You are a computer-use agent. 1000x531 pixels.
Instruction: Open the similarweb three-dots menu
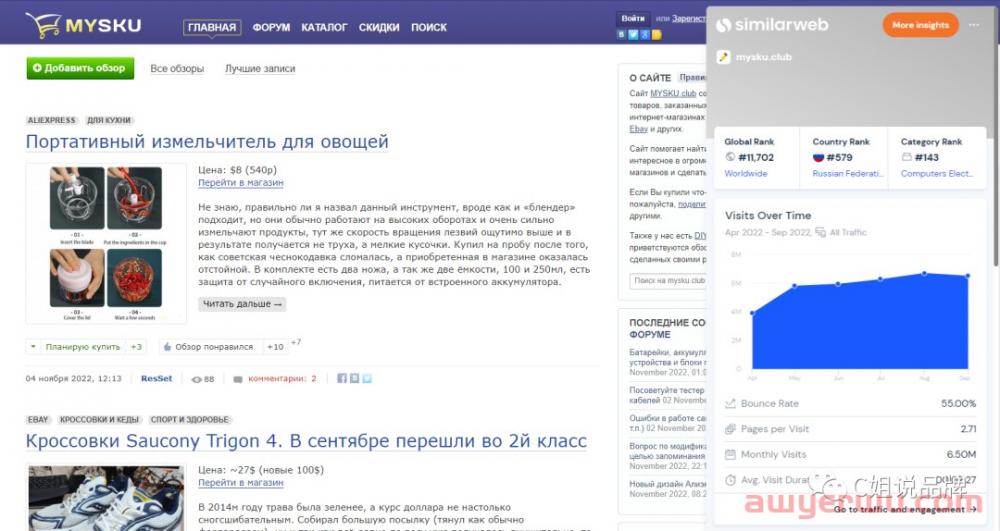(x=973, y=25)
